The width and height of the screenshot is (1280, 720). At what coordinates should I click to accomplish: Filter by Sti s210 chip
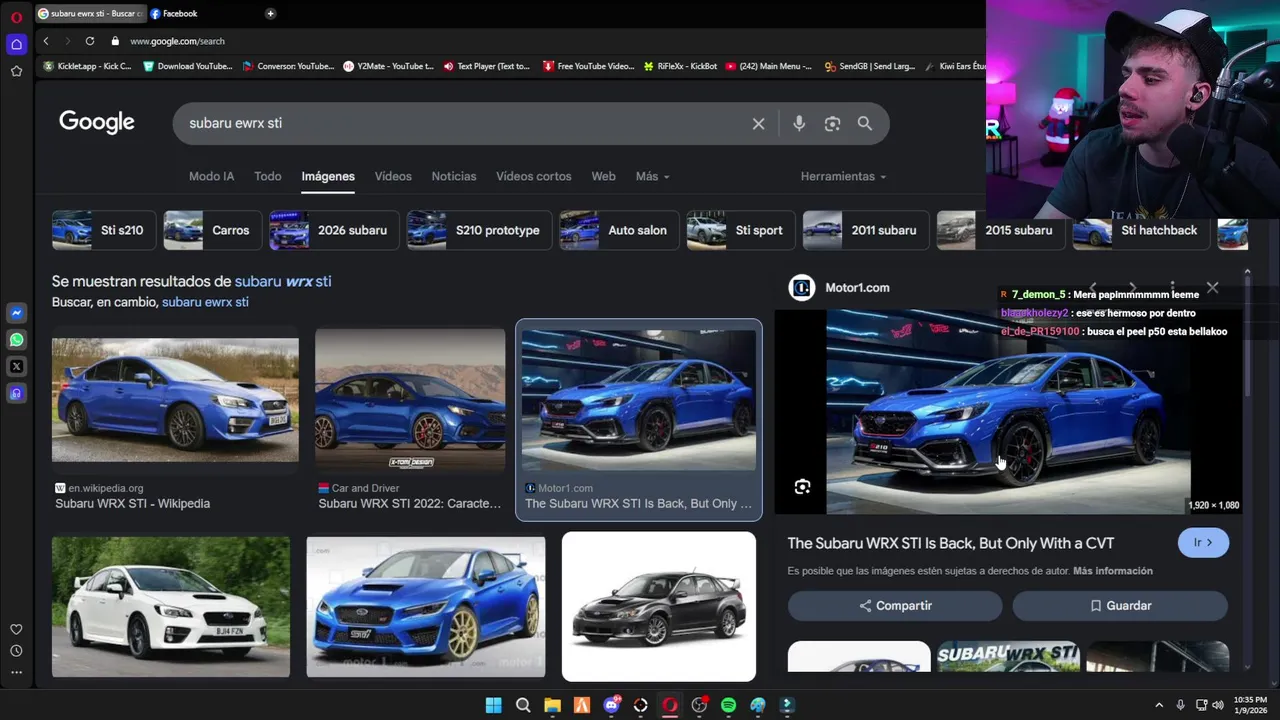click(x=104, y=230)
